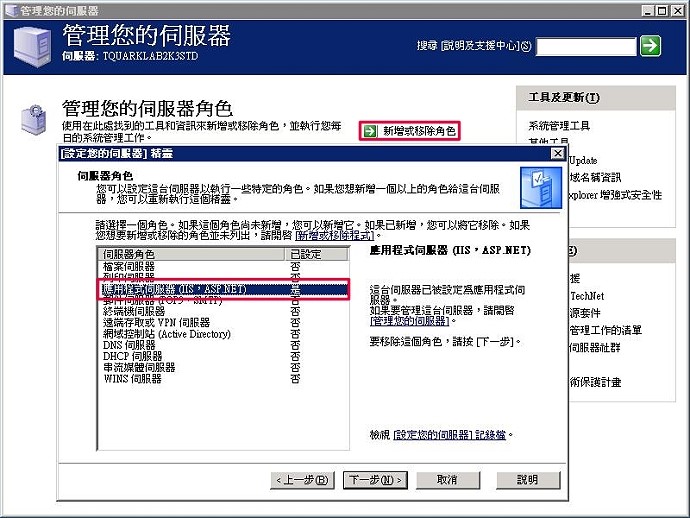
Task: Click 上一步 (B) back button
Action: [302, 480]
